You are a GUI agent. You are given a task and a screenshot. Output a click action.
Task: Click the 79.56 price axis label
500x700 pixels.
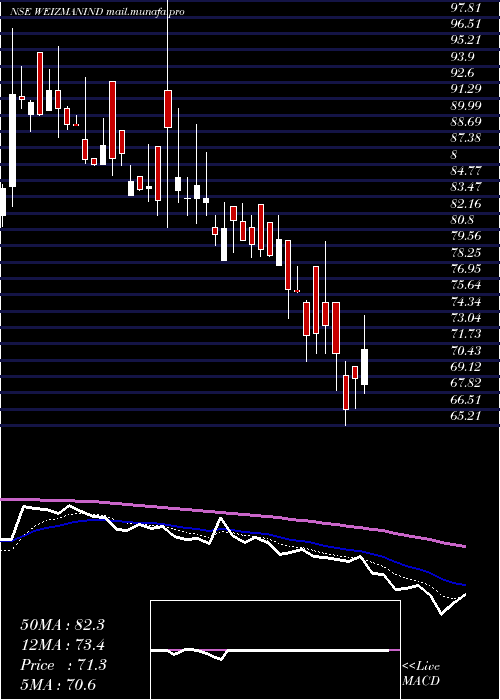(465, 237)
